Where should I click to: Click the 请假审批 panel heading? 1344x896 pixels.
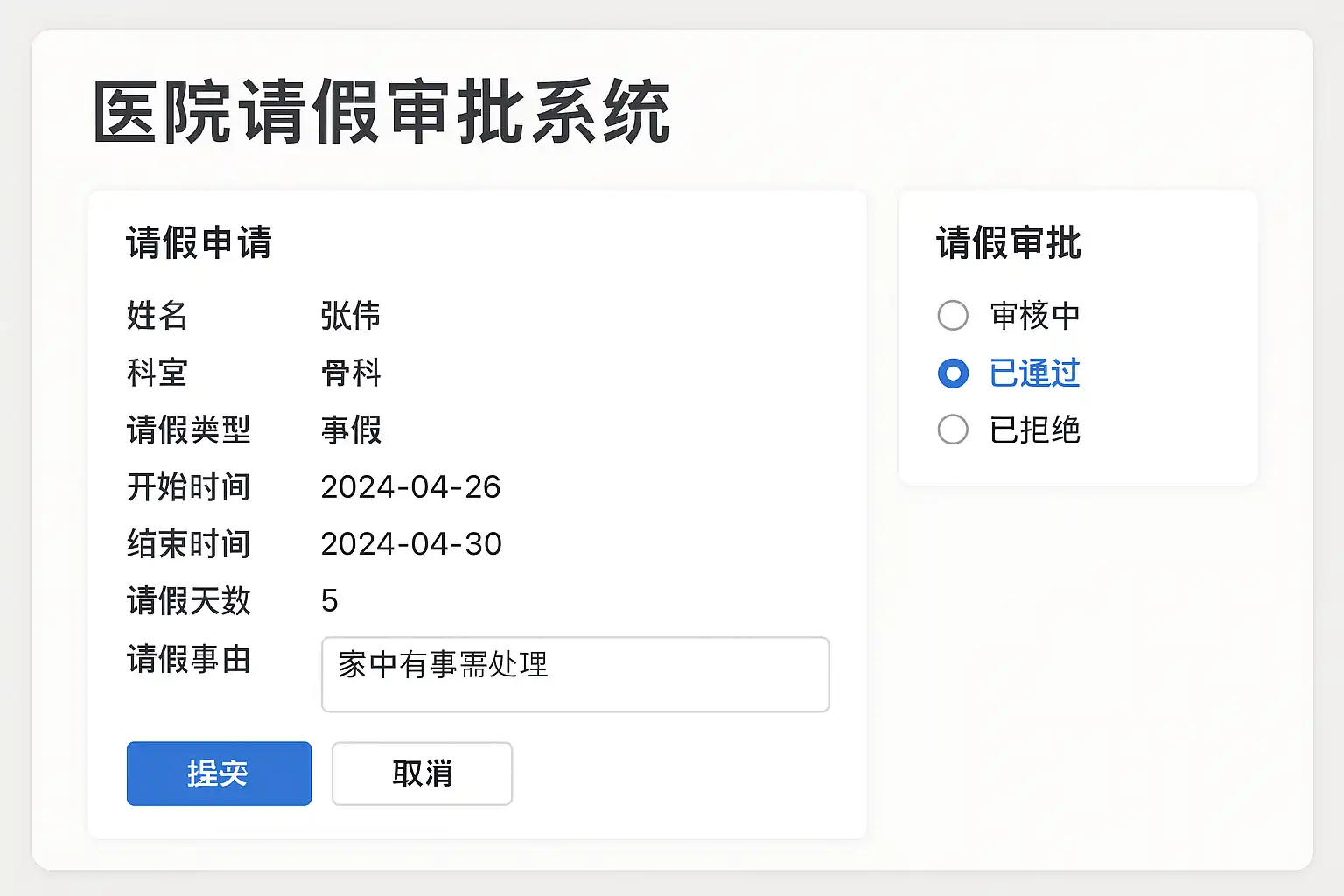pos(1008,242)
